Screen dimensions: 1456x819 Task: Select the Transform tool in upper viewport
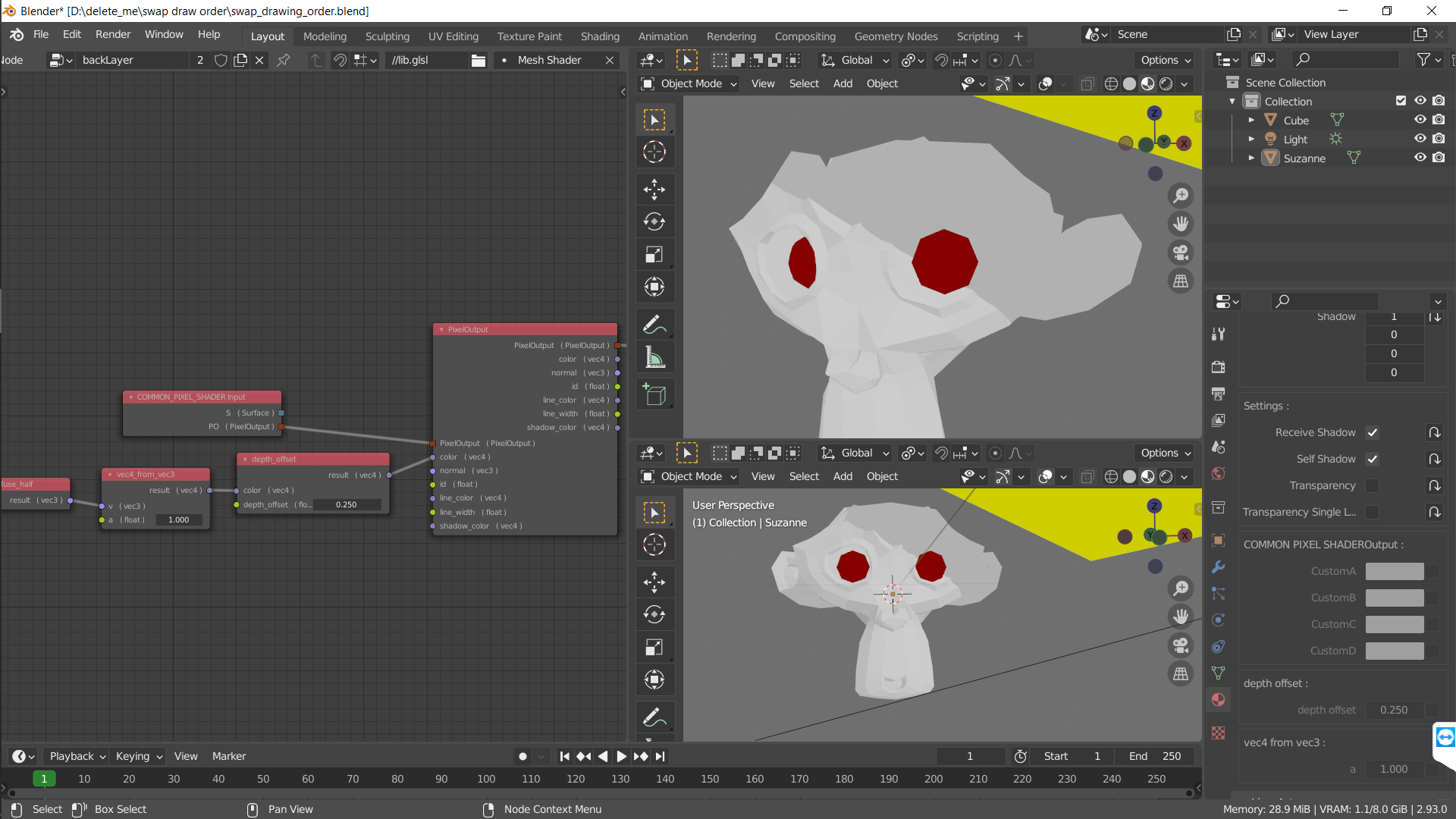pyautogui.click(x=654, y=287)
